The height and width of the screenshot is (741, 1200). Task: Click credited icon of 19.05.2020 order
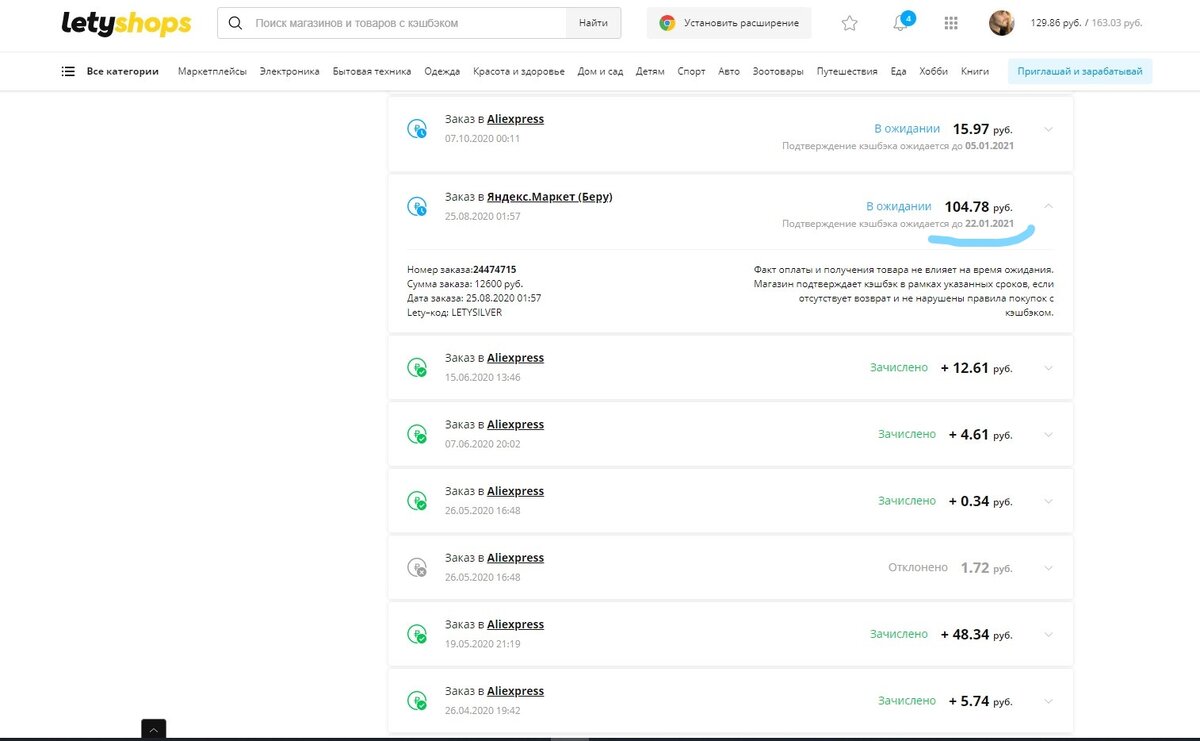click(417, 634)
